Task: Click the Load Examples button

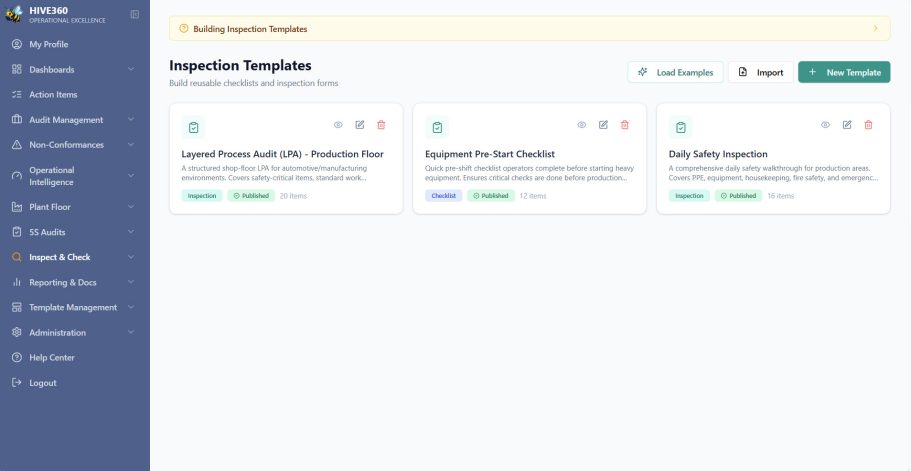Action: (675, 72)
